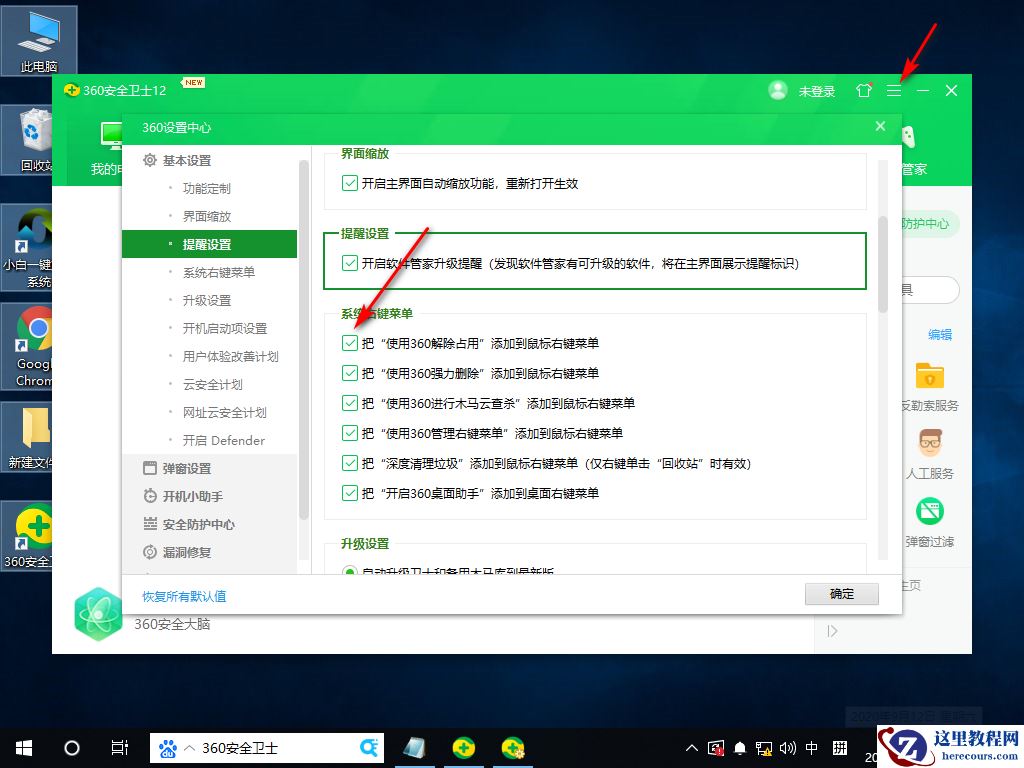Select 开机启动项设置 in settings sidebar
Screen dimensions: 1024x768
tap(225, 328)
